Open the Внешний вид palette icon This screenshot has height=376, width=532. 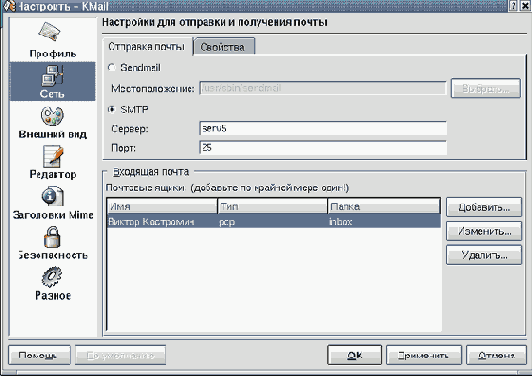point(52,116)
